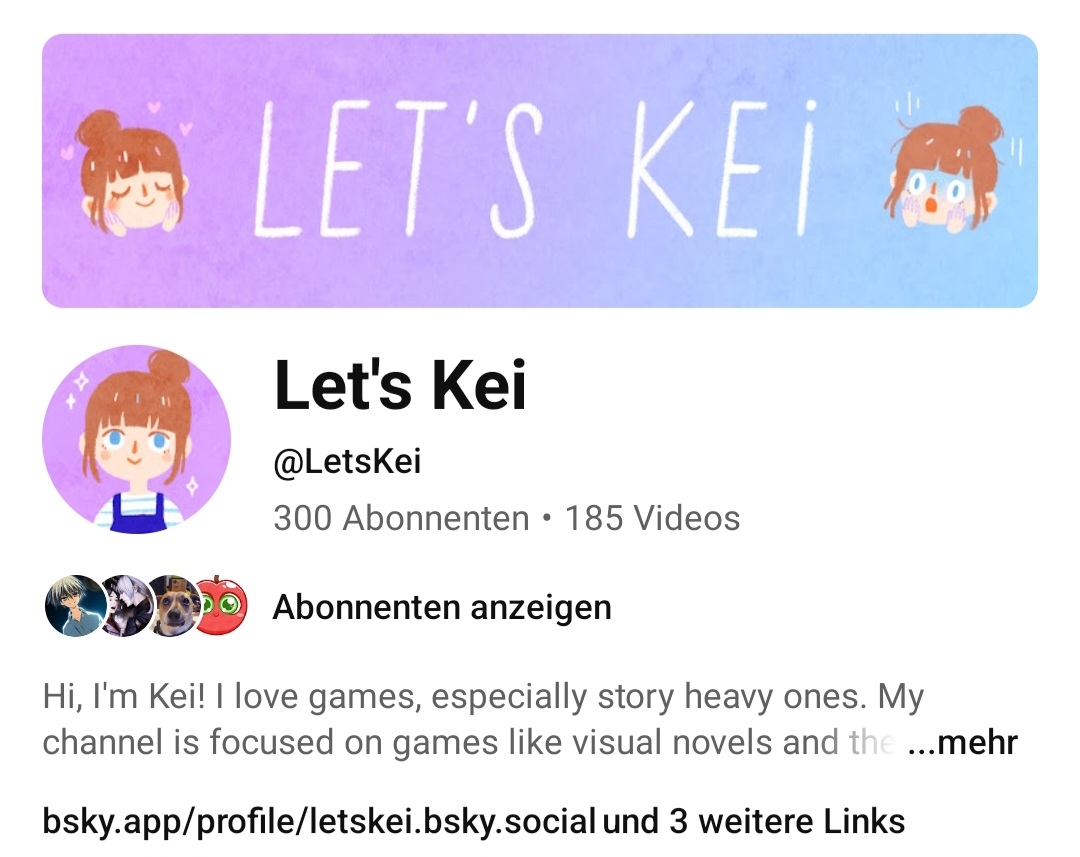Open the dog photo subscriber avatar
This screenshot has width=1080, height=857.
pyautogui.click(x=174, y=606)
